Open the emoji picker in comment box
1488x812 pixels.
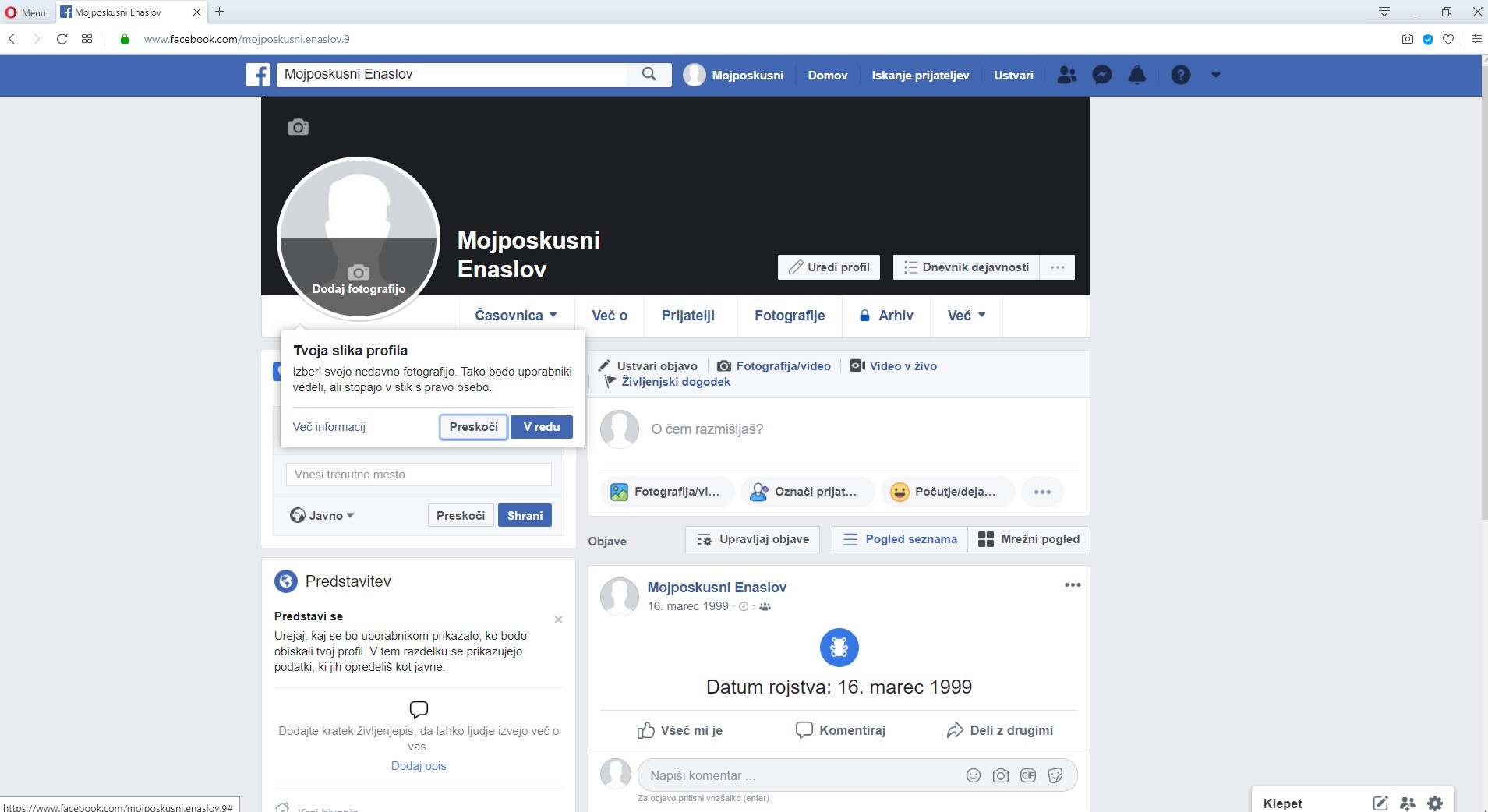point(973,775)
